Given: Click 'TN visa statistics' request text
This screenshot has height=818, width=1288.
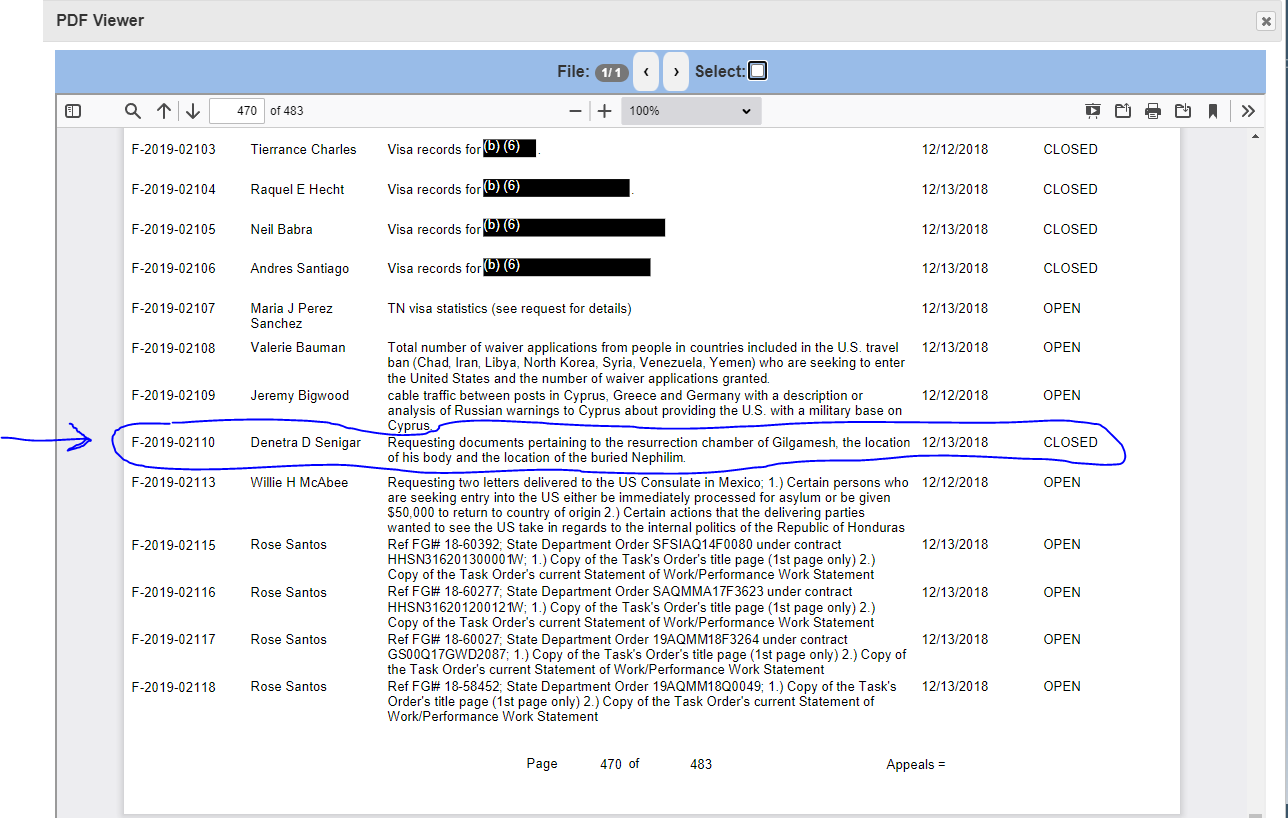Looking at the screenshot, I should coord(509,309).
